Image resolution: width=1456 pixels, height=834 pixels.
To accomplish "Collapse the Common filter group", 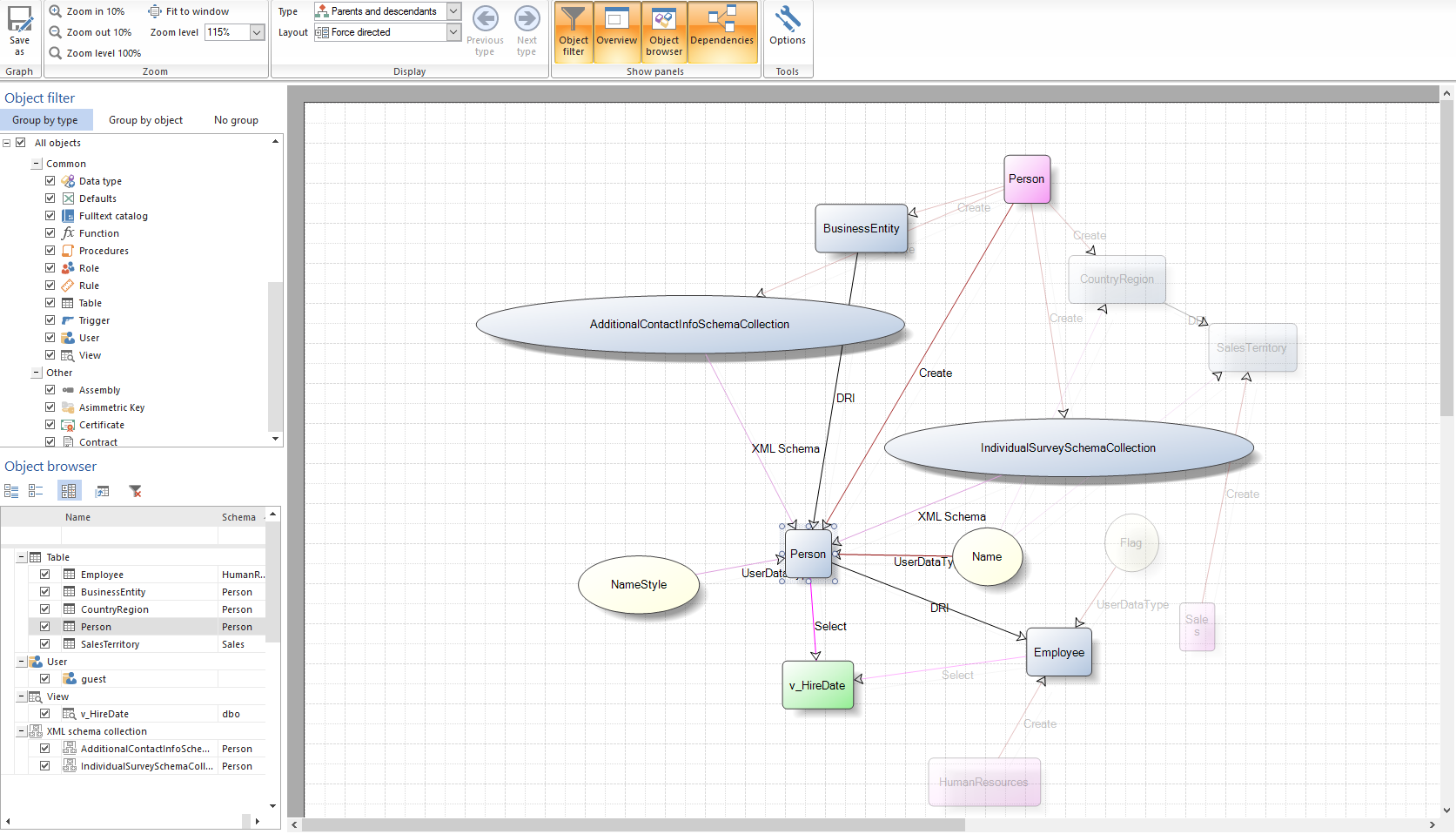I will pos(37,164).
